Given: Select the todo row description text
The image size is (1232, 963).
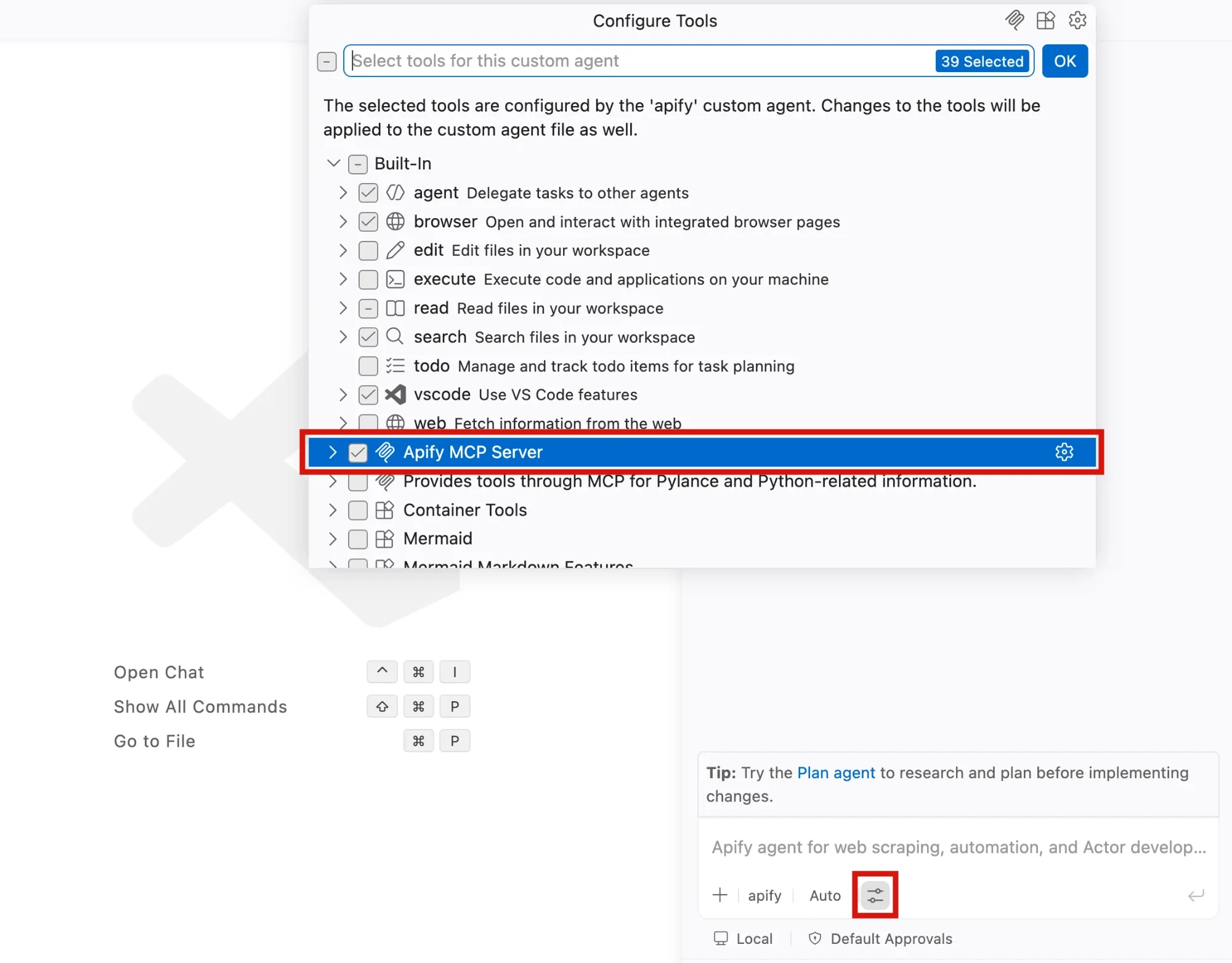Looking at the screenshot, I should [626, 366].
